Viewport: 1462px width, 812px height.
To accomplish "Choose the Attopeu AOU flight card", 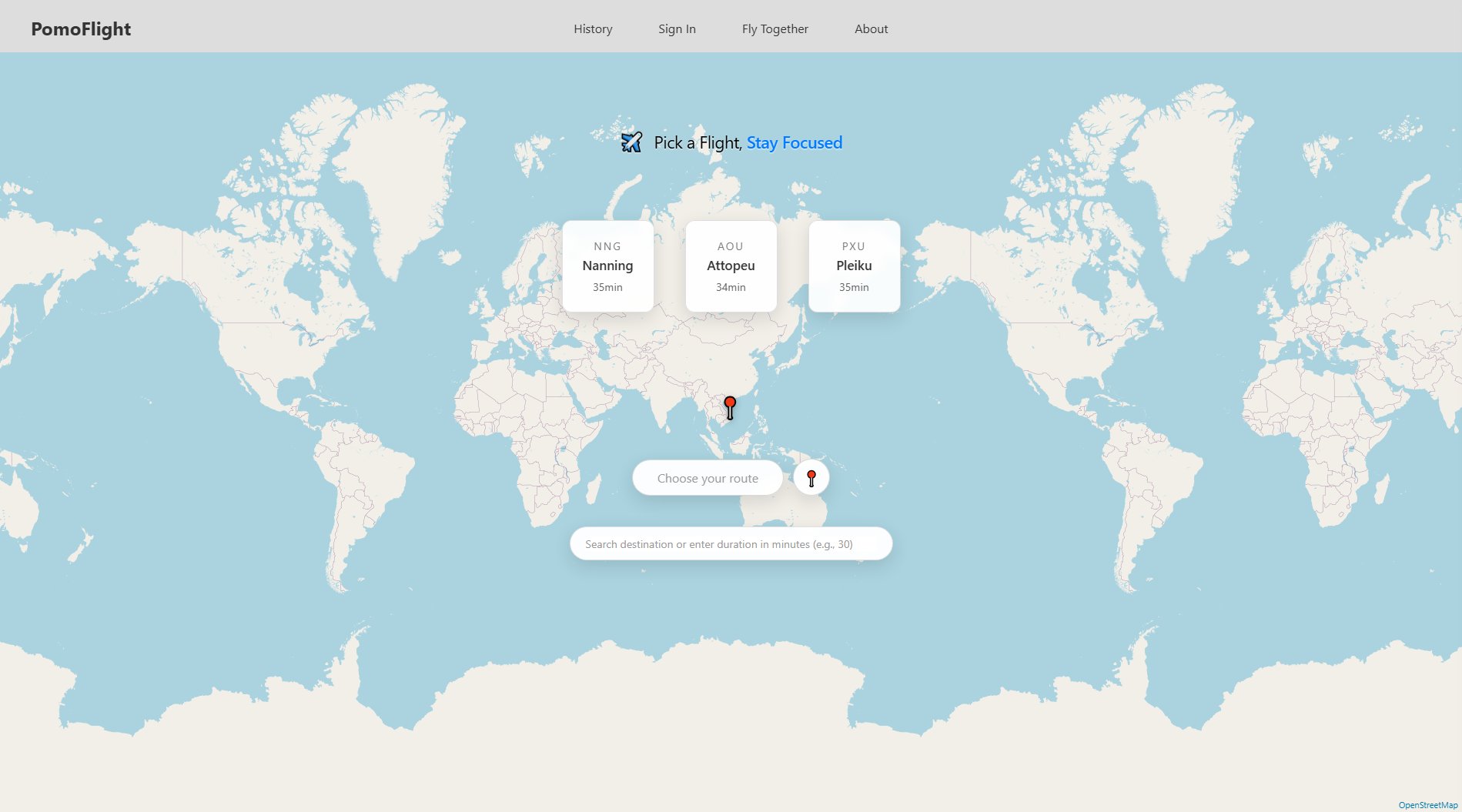I will pyautogui.click(x=731, y=266).
